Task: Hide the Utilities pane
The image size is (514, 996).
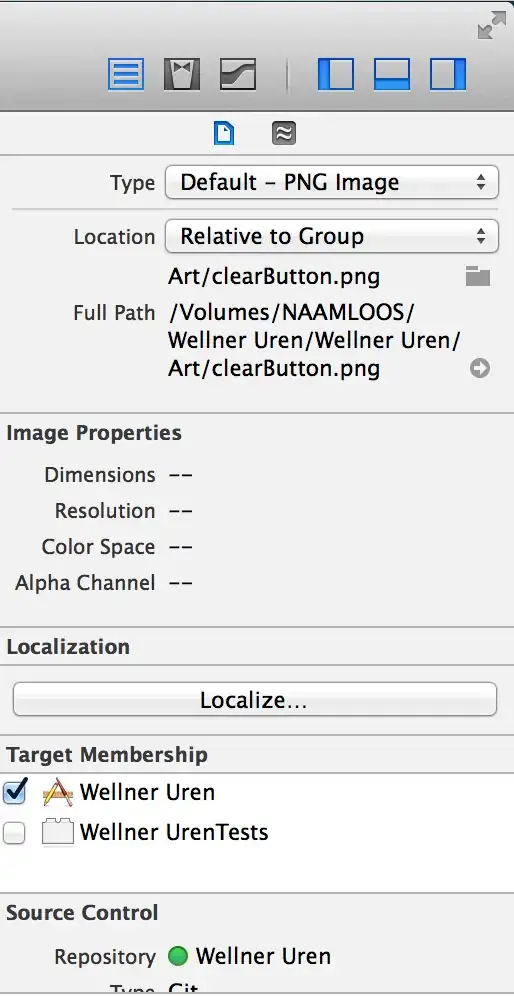Action: tap(448, 74)
